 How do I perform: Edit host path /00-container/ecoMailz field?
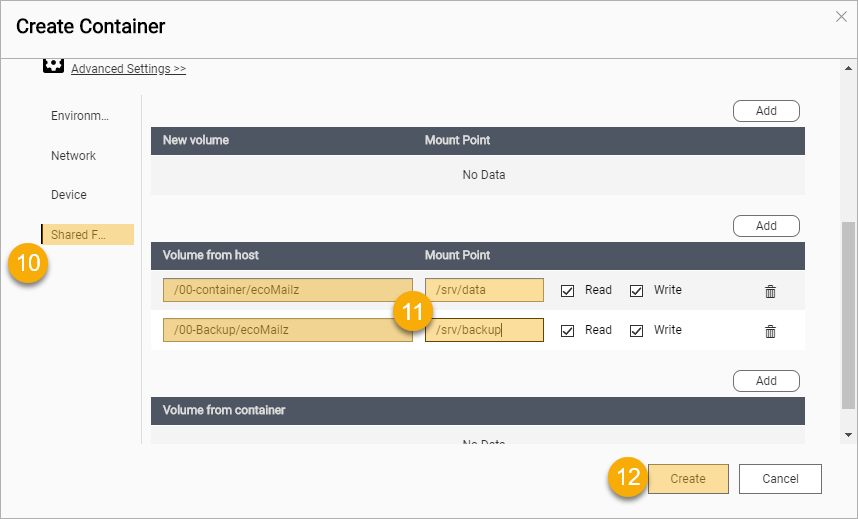288,290
